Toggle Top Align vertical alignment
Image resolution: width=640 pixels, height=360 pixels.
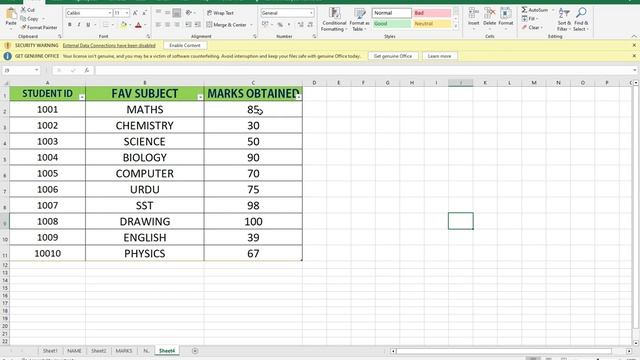click(158, 13)
